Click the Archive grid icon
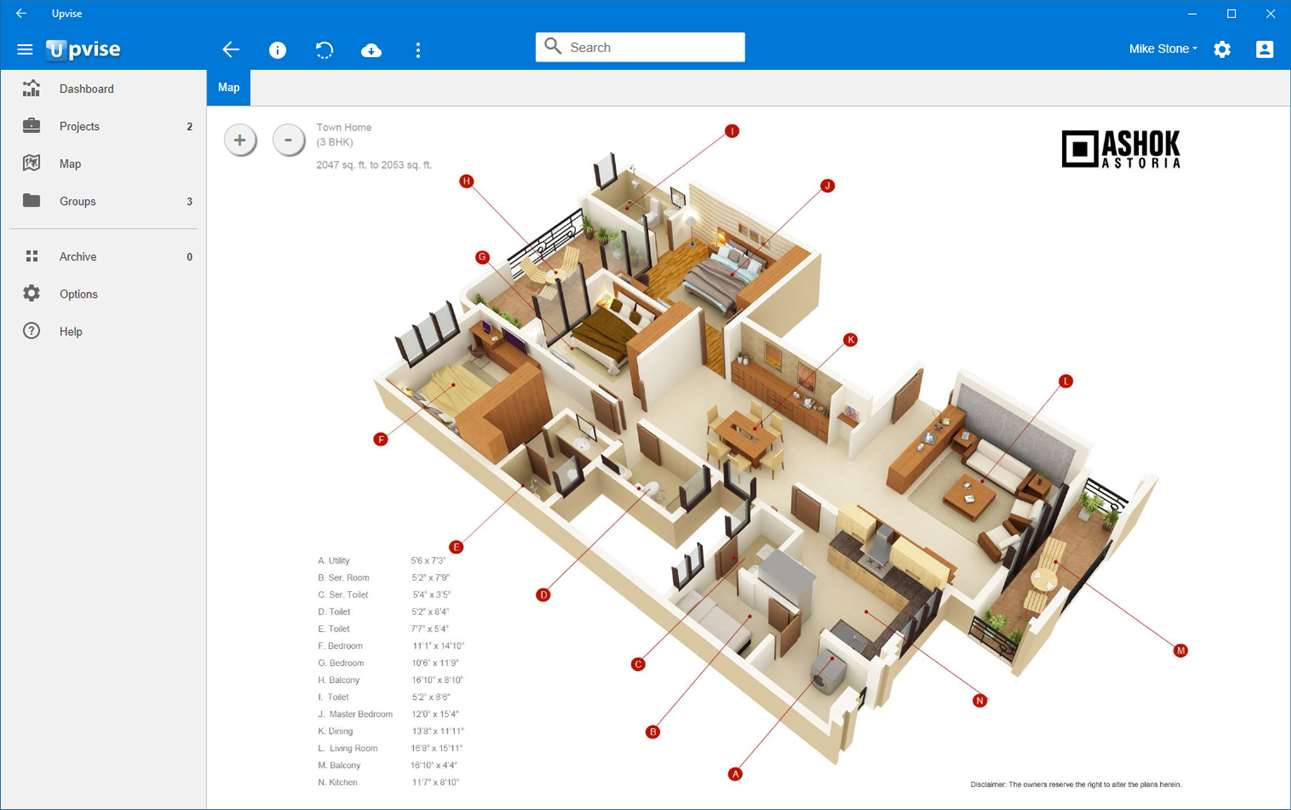Image resolution: width=1291 pixels, height=810 pixels. (x=31, y=256)
